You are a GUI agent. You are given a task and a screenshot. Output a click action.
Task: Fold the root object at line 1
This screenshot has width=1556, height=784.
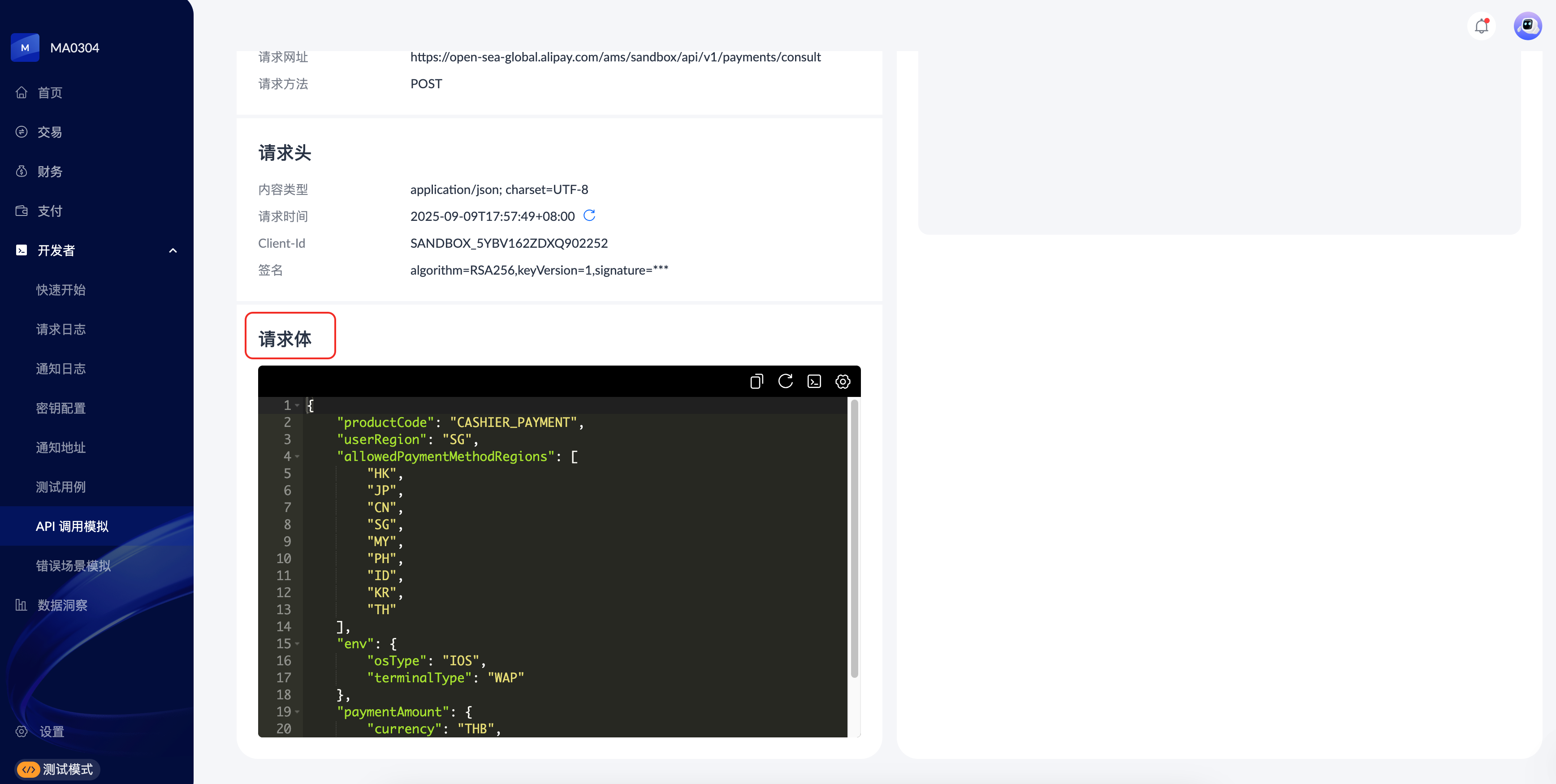click(x=297, y=405)
